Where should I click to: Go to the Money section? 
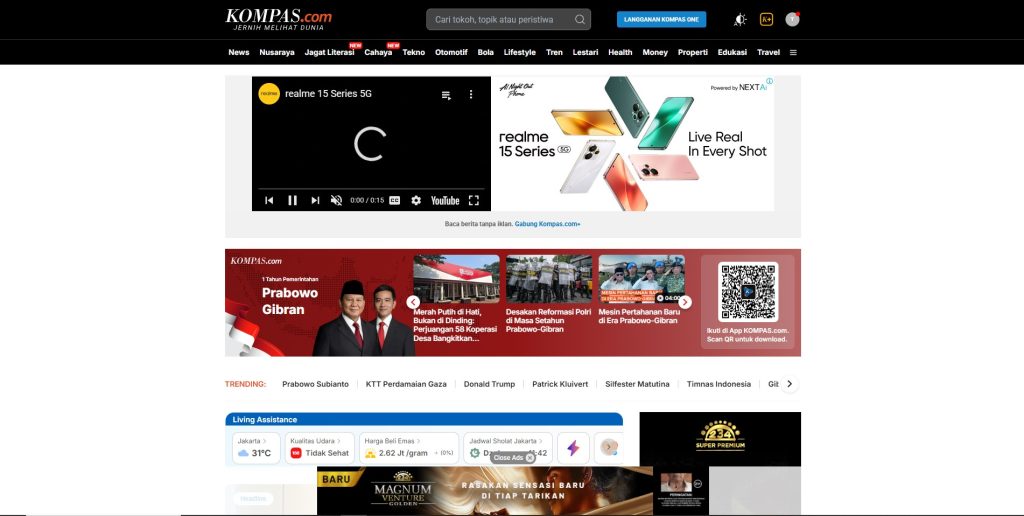(x=655, y=52)
